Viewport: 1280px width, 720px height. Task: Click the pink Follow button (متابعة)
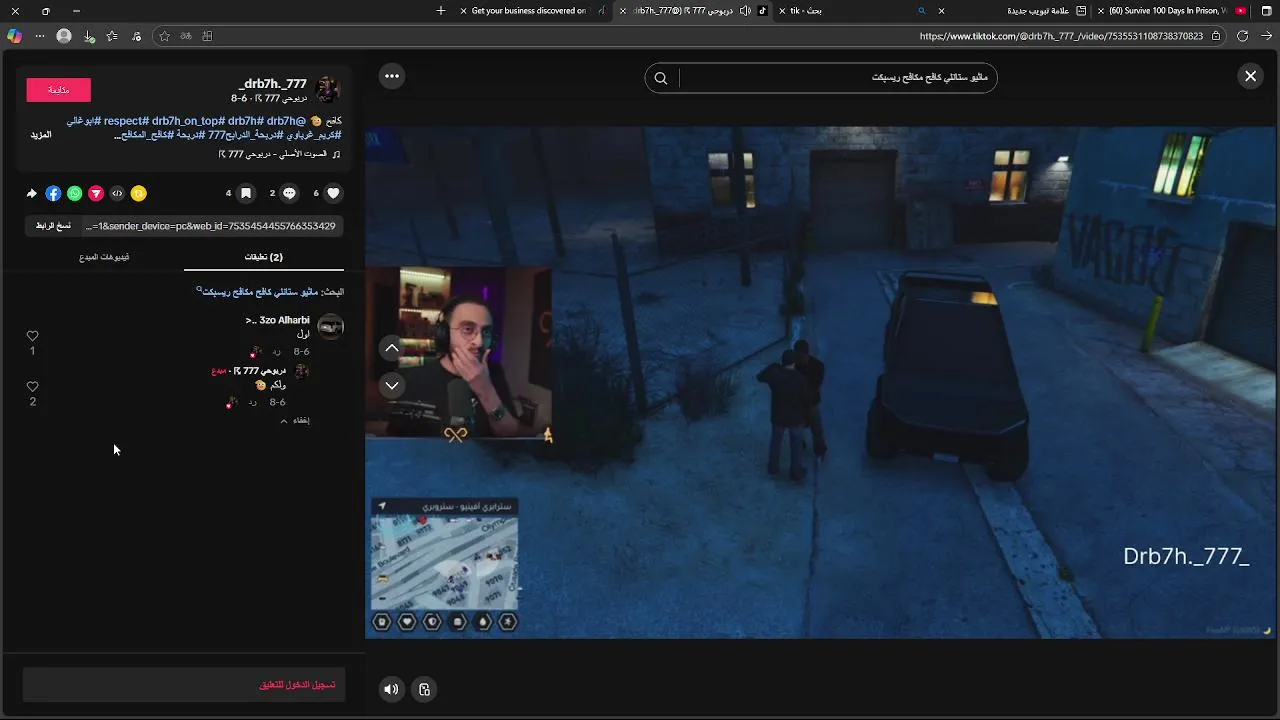point(58,90)
